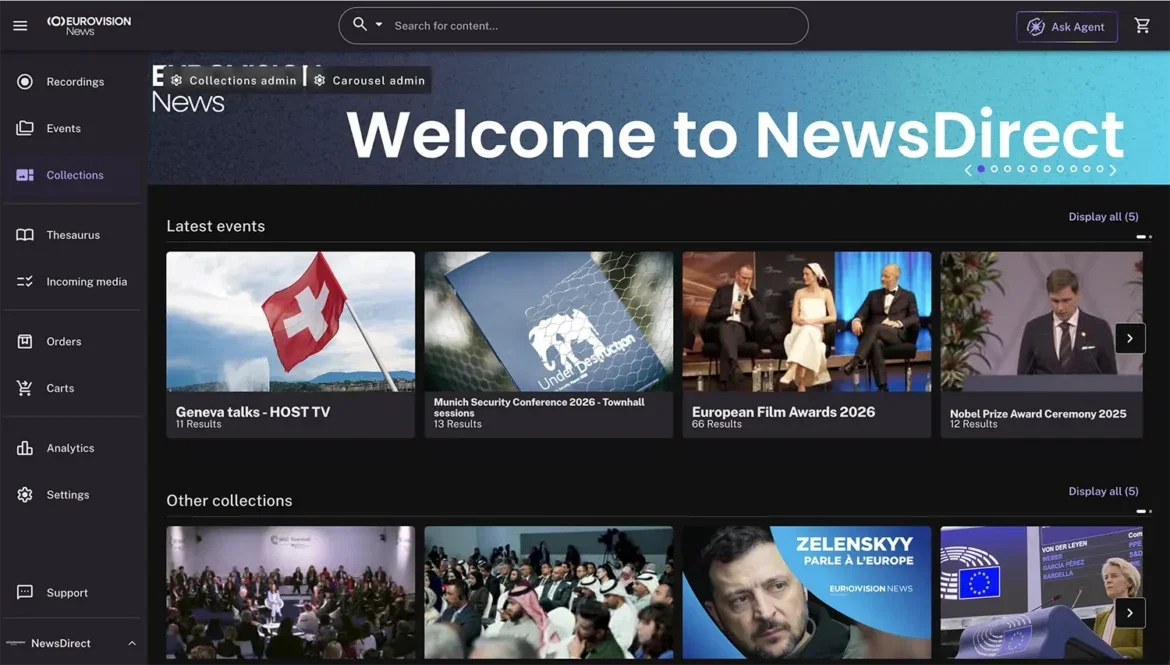This screenshot has width=1170, height=665.
Task: Click the Eurovision News logo
Action: (x=89, y=25)
